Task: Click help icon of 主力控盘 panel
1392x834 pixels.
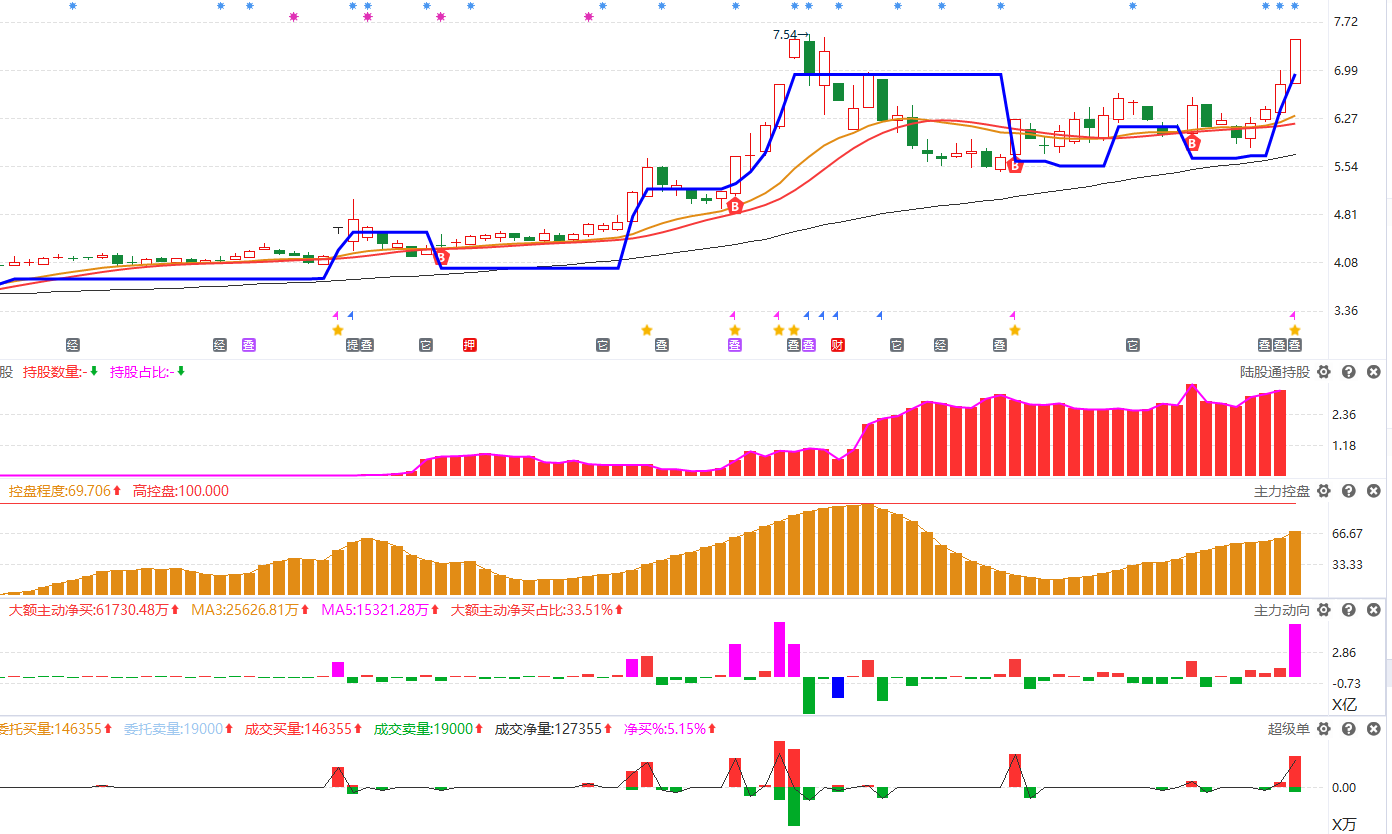Action: [1348, 491]
